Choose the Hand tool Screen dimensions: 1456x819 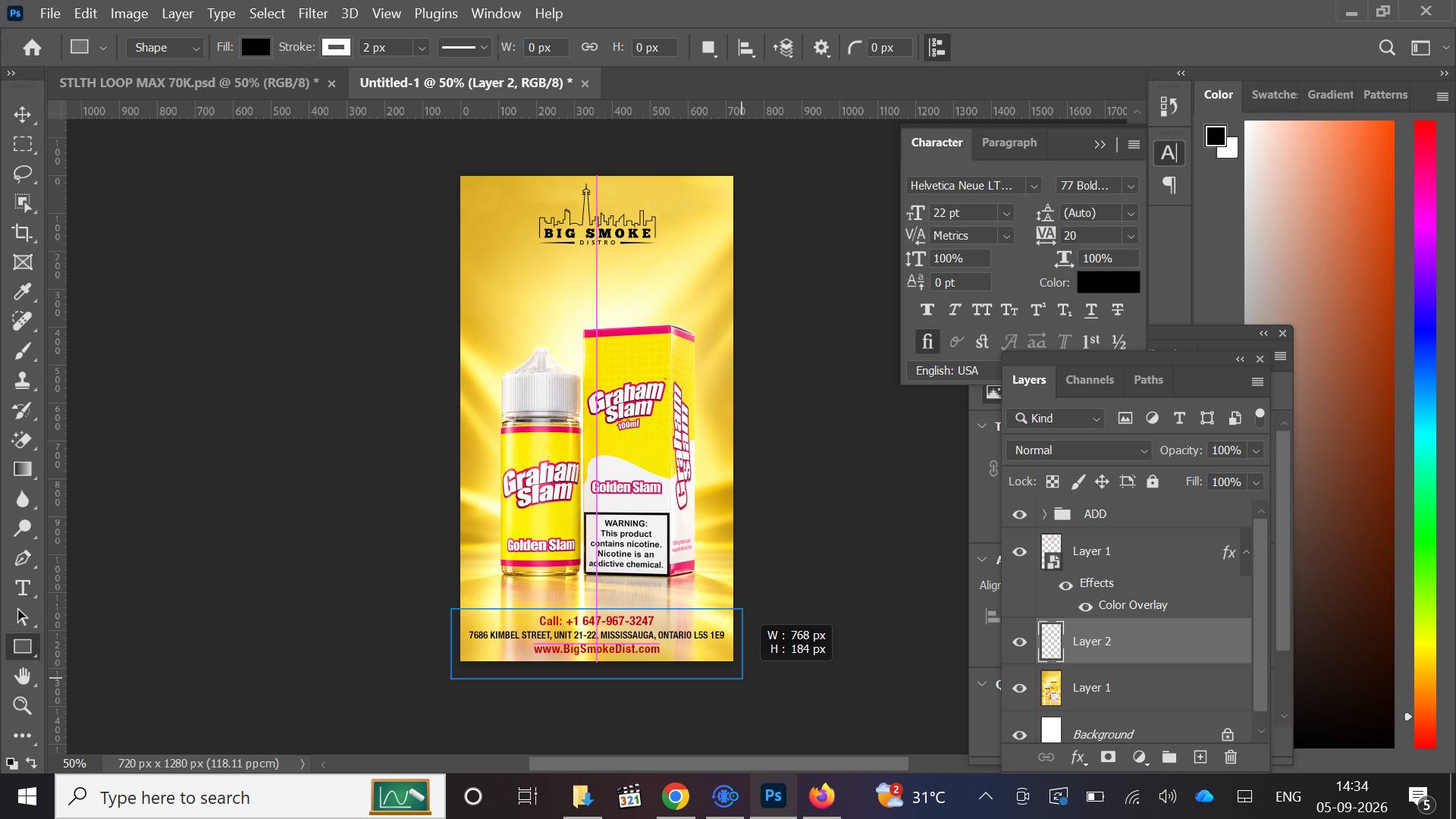(23, 676)
